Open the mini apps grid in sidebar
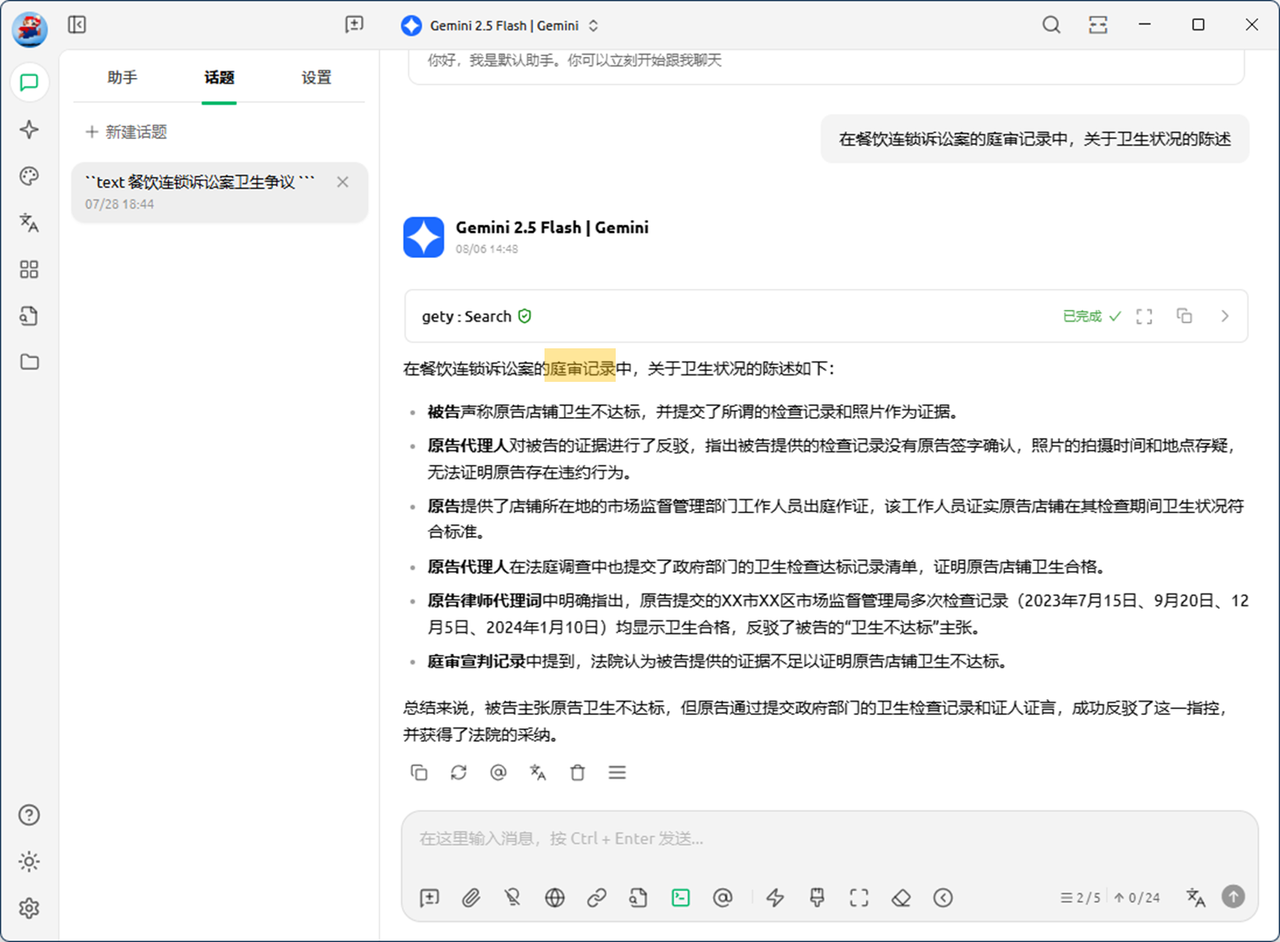 29,269
